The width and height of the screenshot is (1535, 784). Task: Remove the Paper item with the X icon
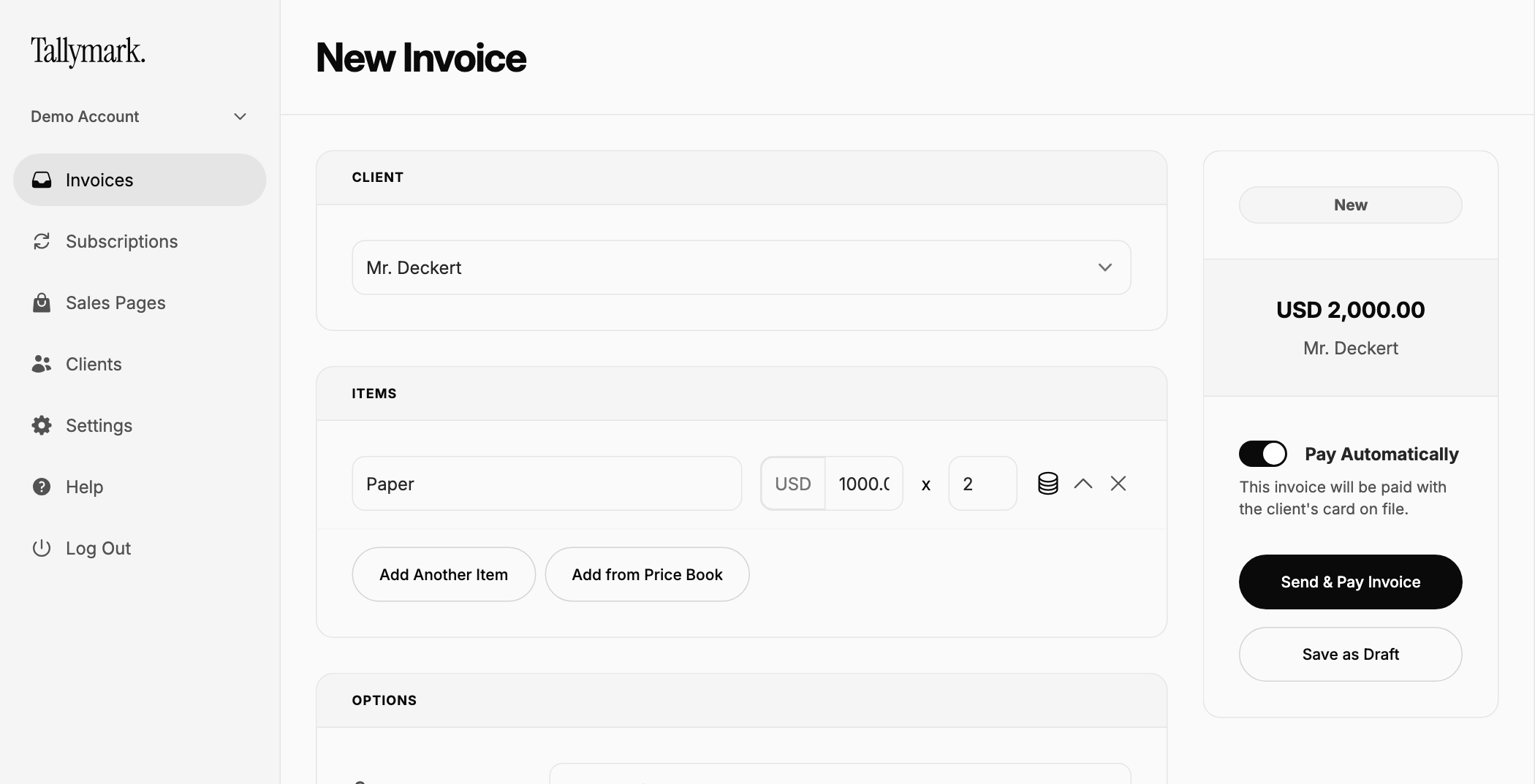coord(1118,484)
